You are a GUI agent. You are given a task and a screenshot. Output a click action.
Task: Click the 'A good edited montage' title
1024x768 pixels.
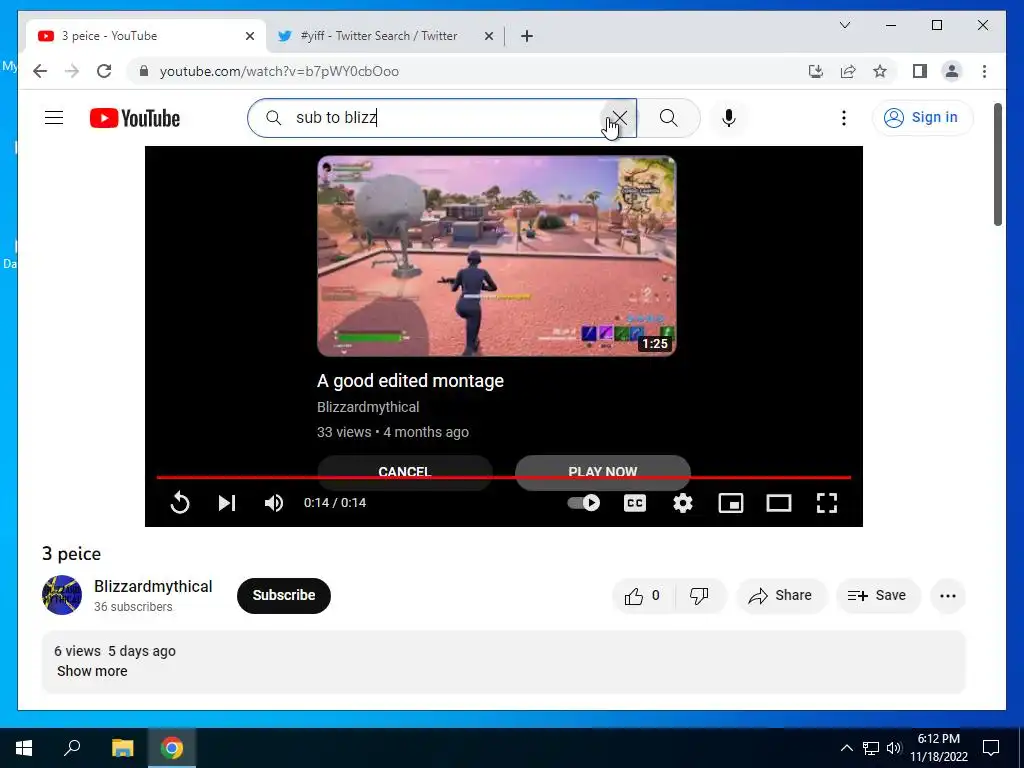click(410, 381)
